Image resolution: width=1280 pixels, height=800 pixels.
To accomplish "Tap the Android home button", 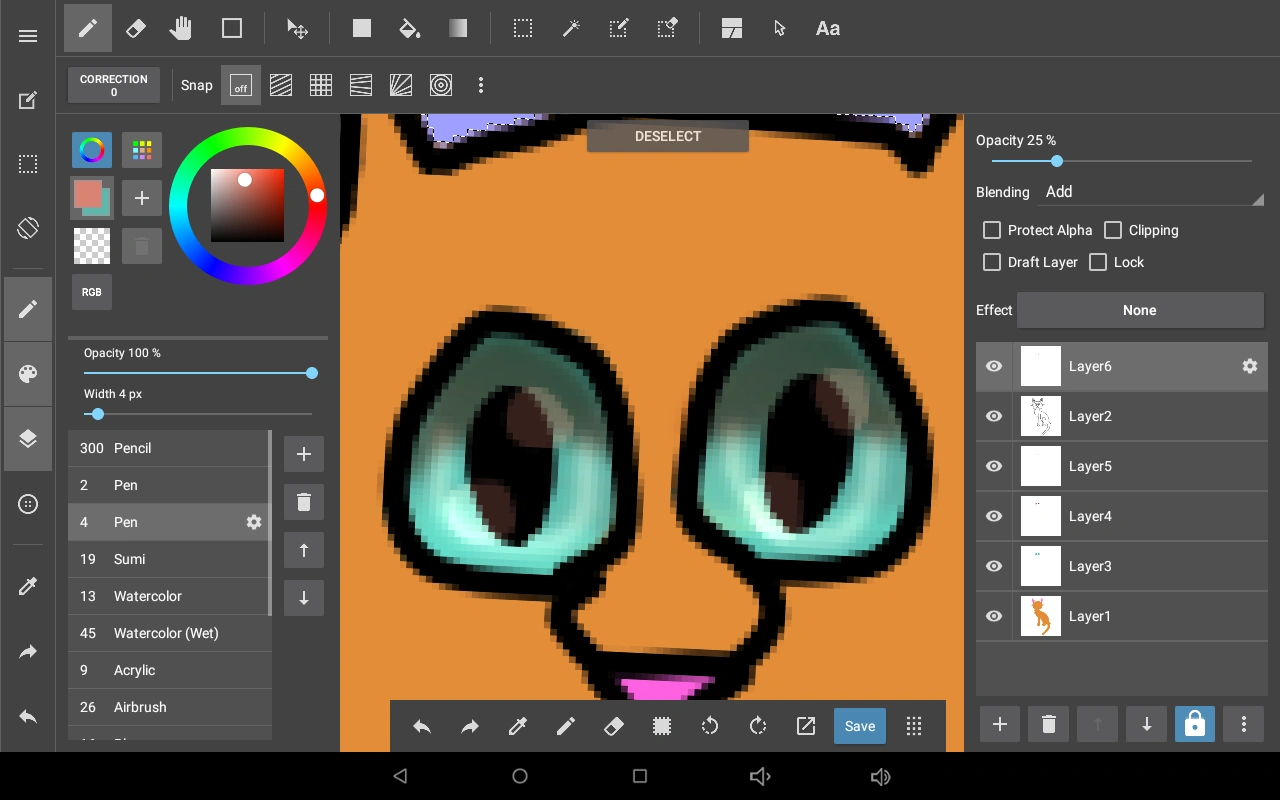I will pyautogui.click(x=520, y=776).
